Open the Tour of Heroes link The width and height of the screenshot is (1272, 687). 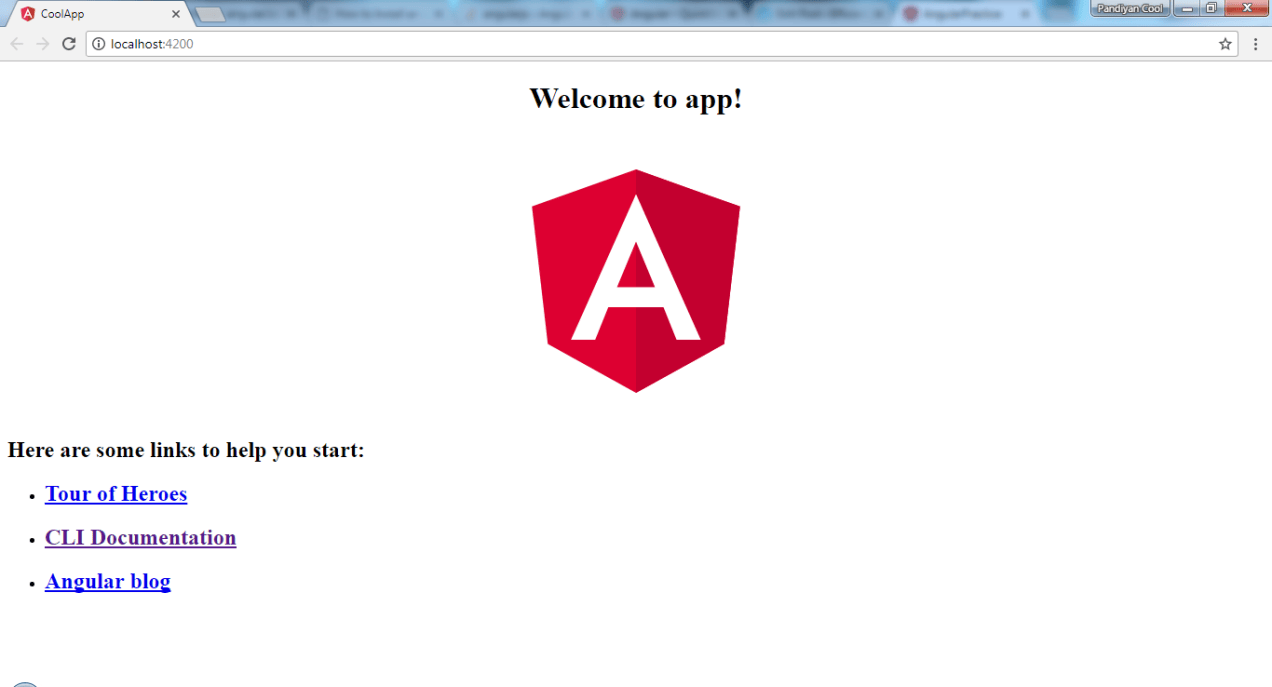pos(116,494)
